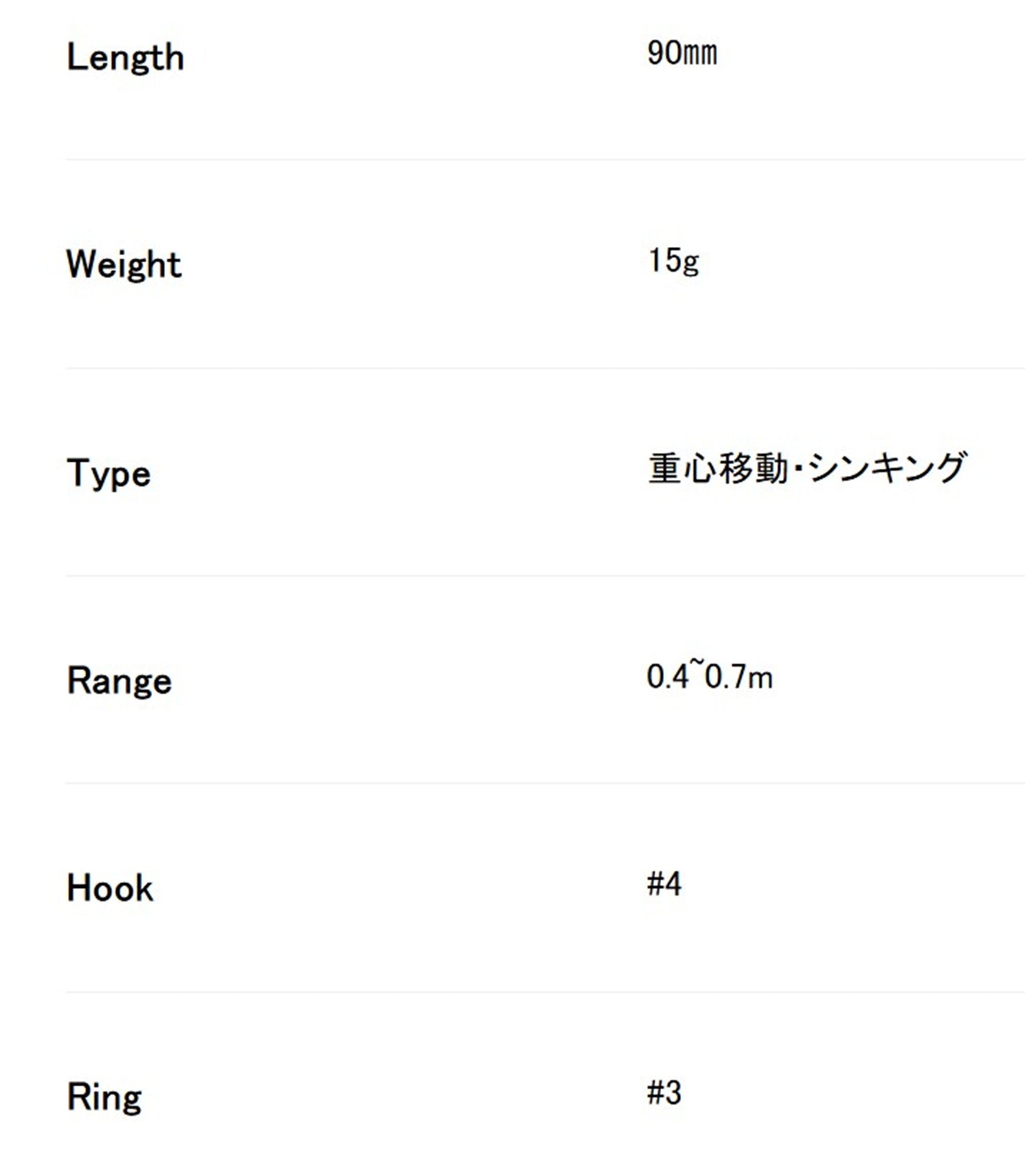Screen dimensions: 1025x1176
Task: Click the Length label
Action: (x=125, y=58)
